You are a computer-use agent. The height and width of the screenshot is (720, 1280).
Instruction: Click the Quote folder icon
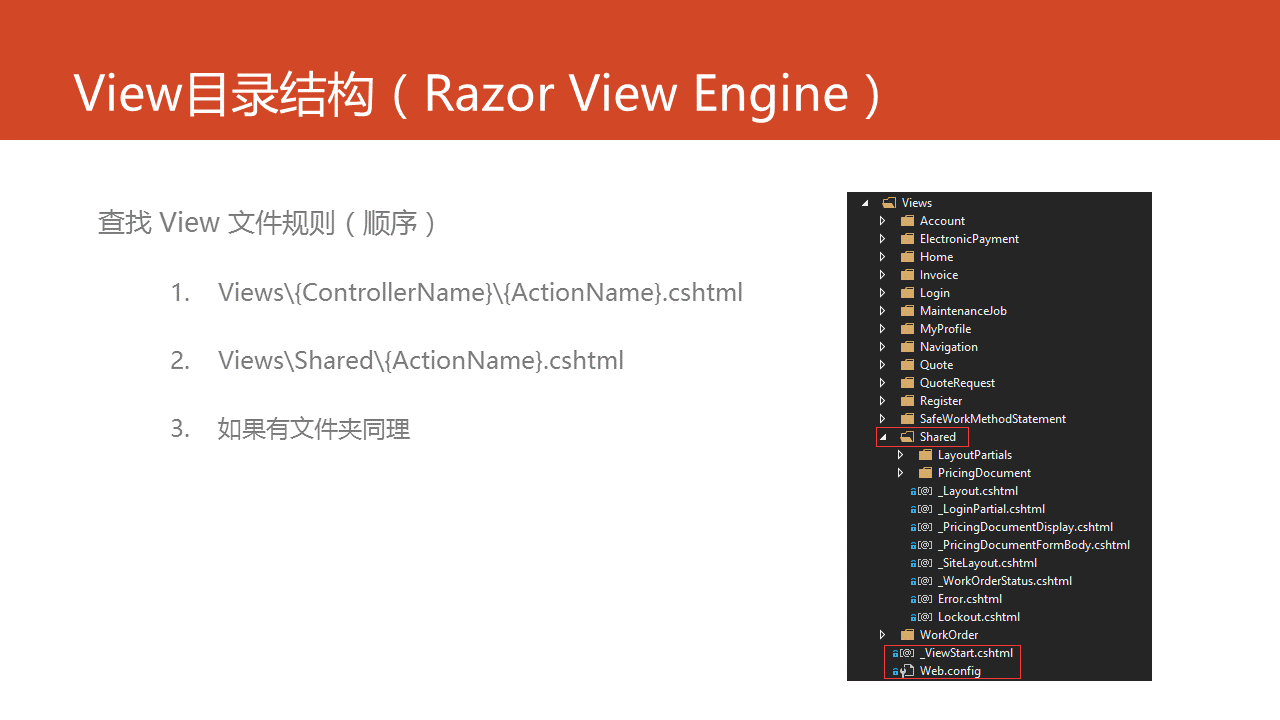click(x=907, y=365)
